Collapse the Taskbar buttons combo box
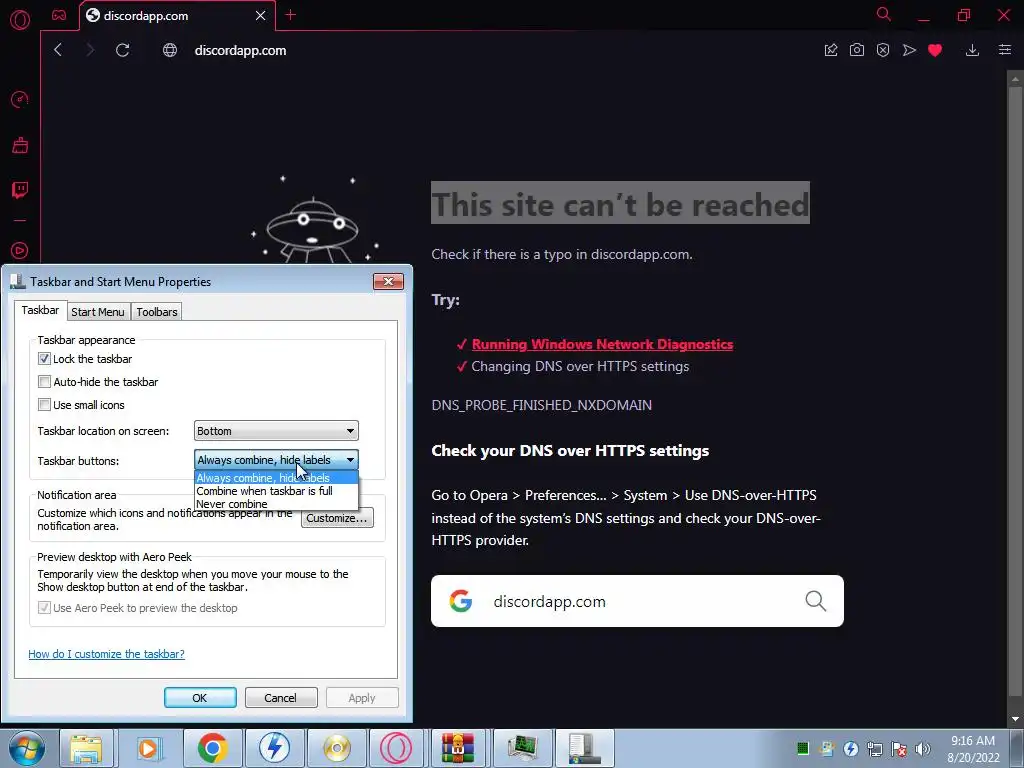Image resolution: width=1024 pixels, height=768 pixels. tap(276, 460)
